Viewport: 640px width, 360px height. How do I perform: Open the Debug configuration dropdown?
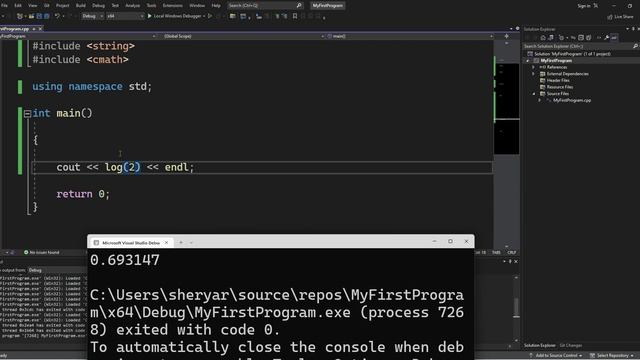(x=92, y=16)
